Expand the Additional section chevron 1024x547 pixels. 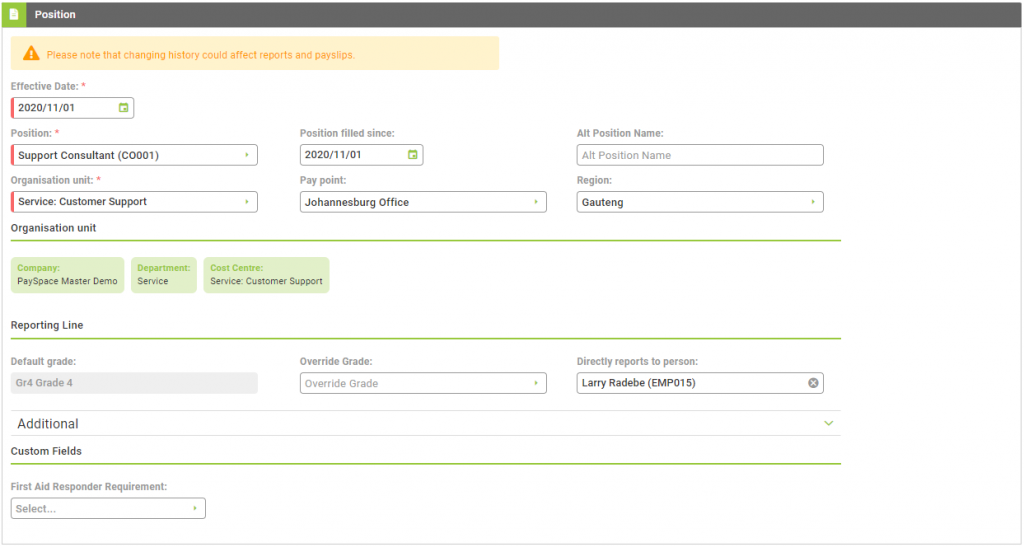click(828, 424)
